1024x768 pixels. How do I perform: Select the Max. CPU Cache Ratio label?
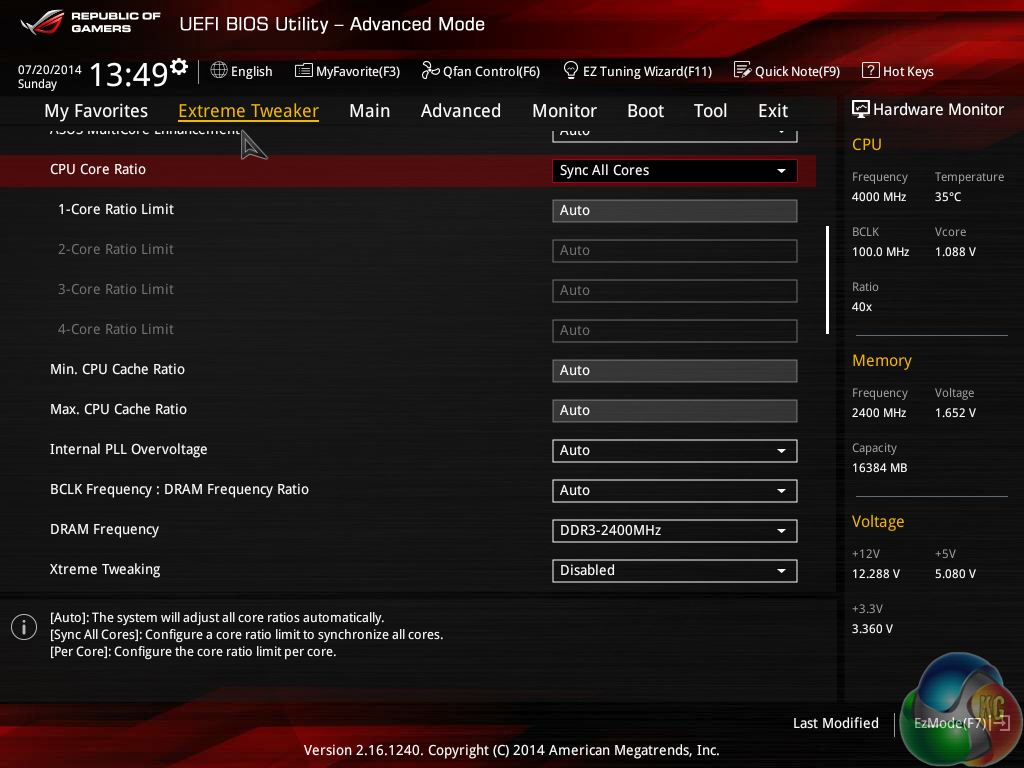tap(118, 409)
